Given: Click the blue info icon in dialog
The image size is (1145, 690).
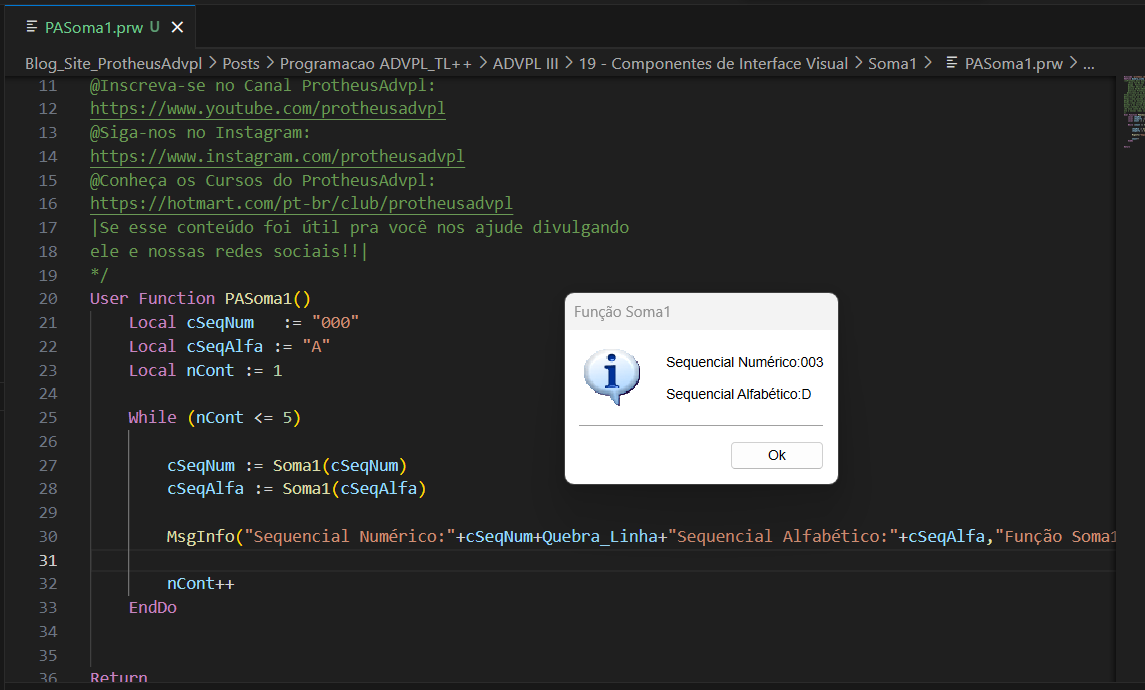Looking at the screenshot, I should coord(612,377).
